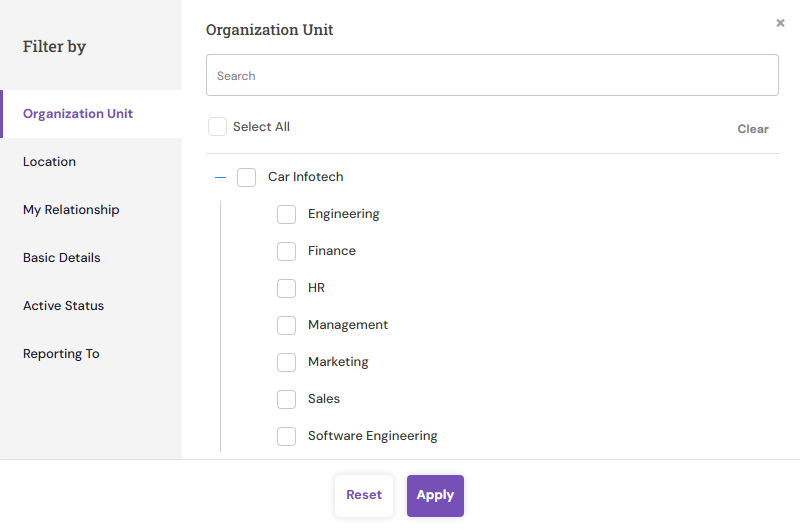
Task: Check the Software Engineering checkbox
Action: (286, 436)
